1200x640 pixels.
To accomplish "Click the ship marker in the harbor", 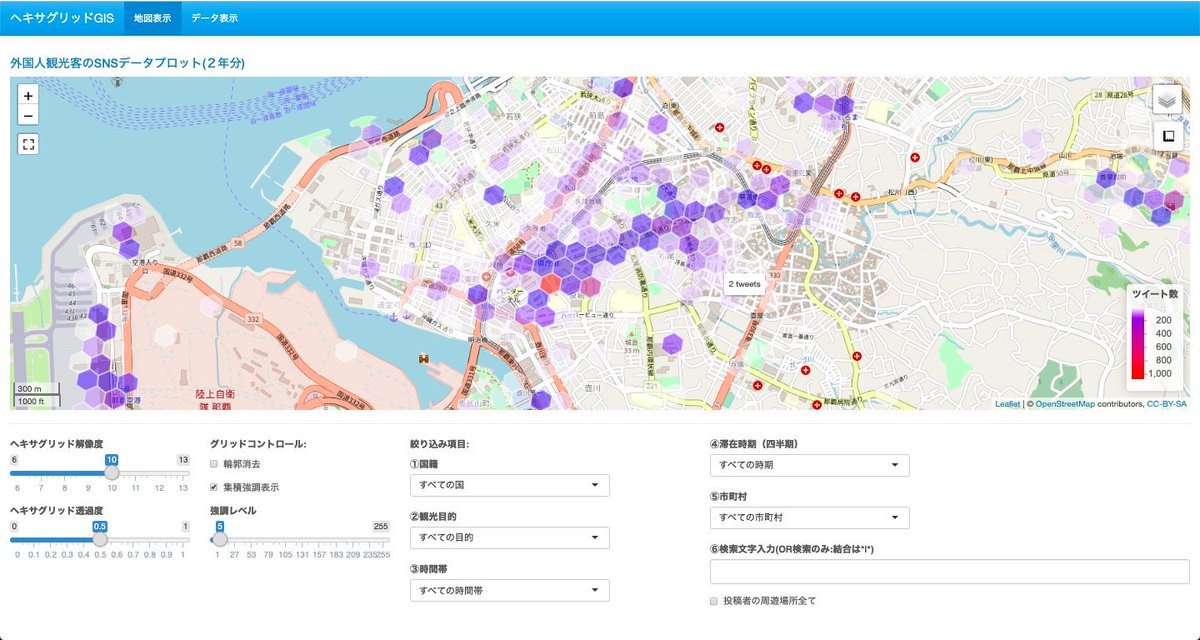I will click(425, 357).
